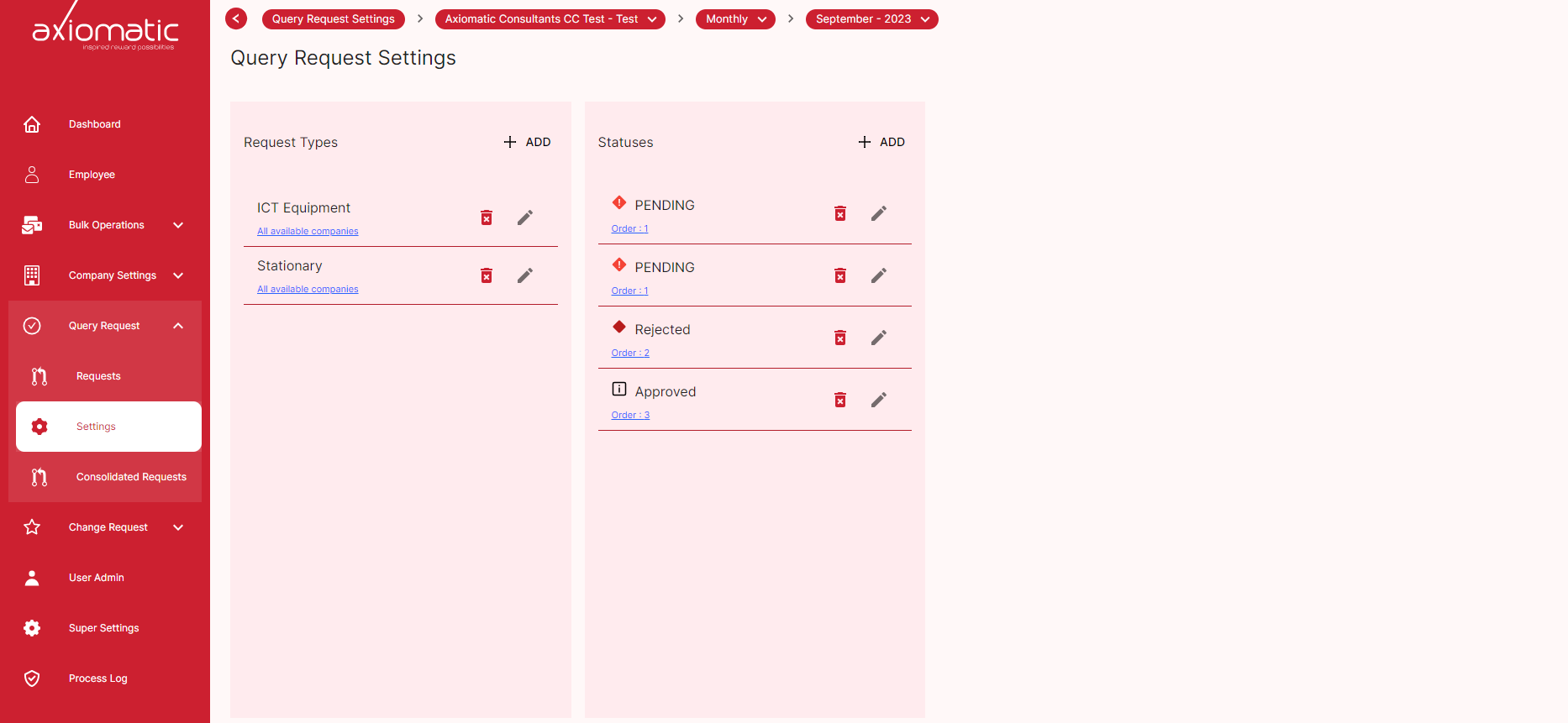Delete the first PENDING status

pos(840,213)
